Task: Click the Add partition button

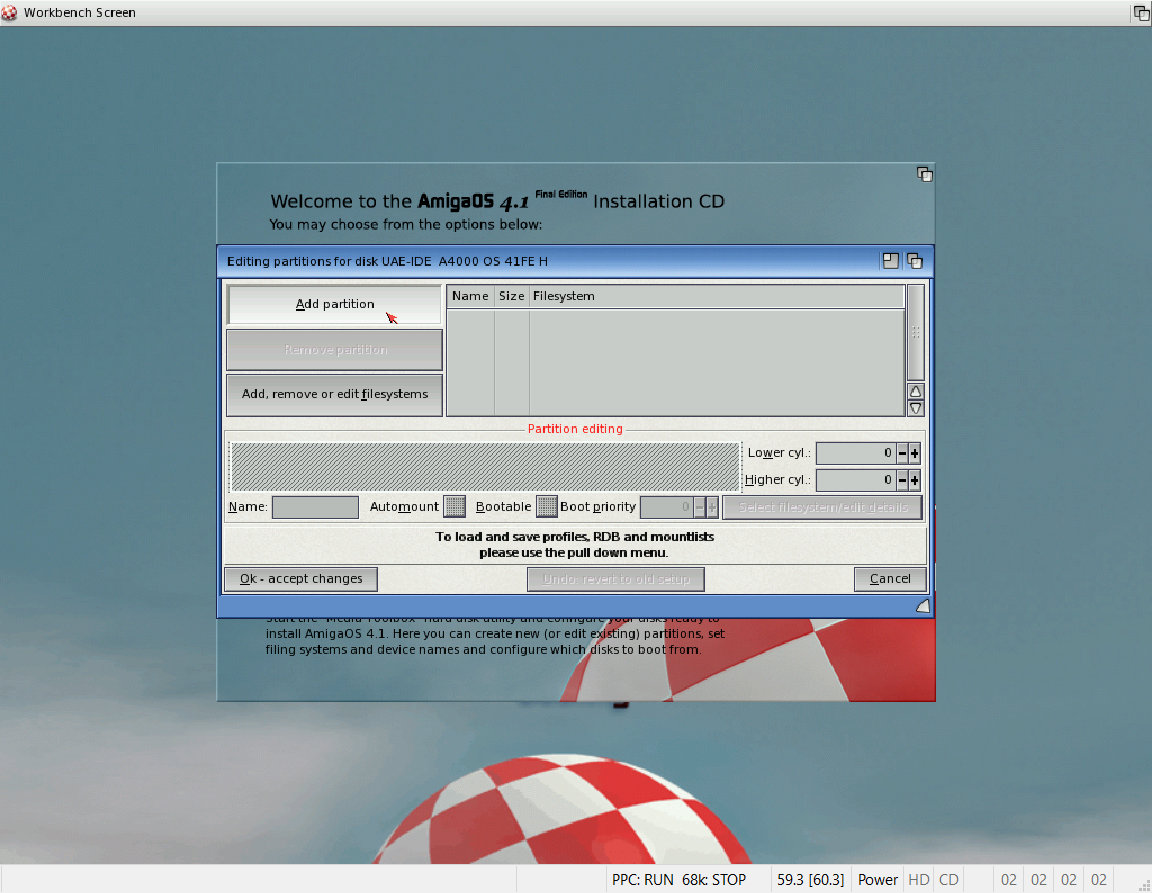Action: (334, 304)
